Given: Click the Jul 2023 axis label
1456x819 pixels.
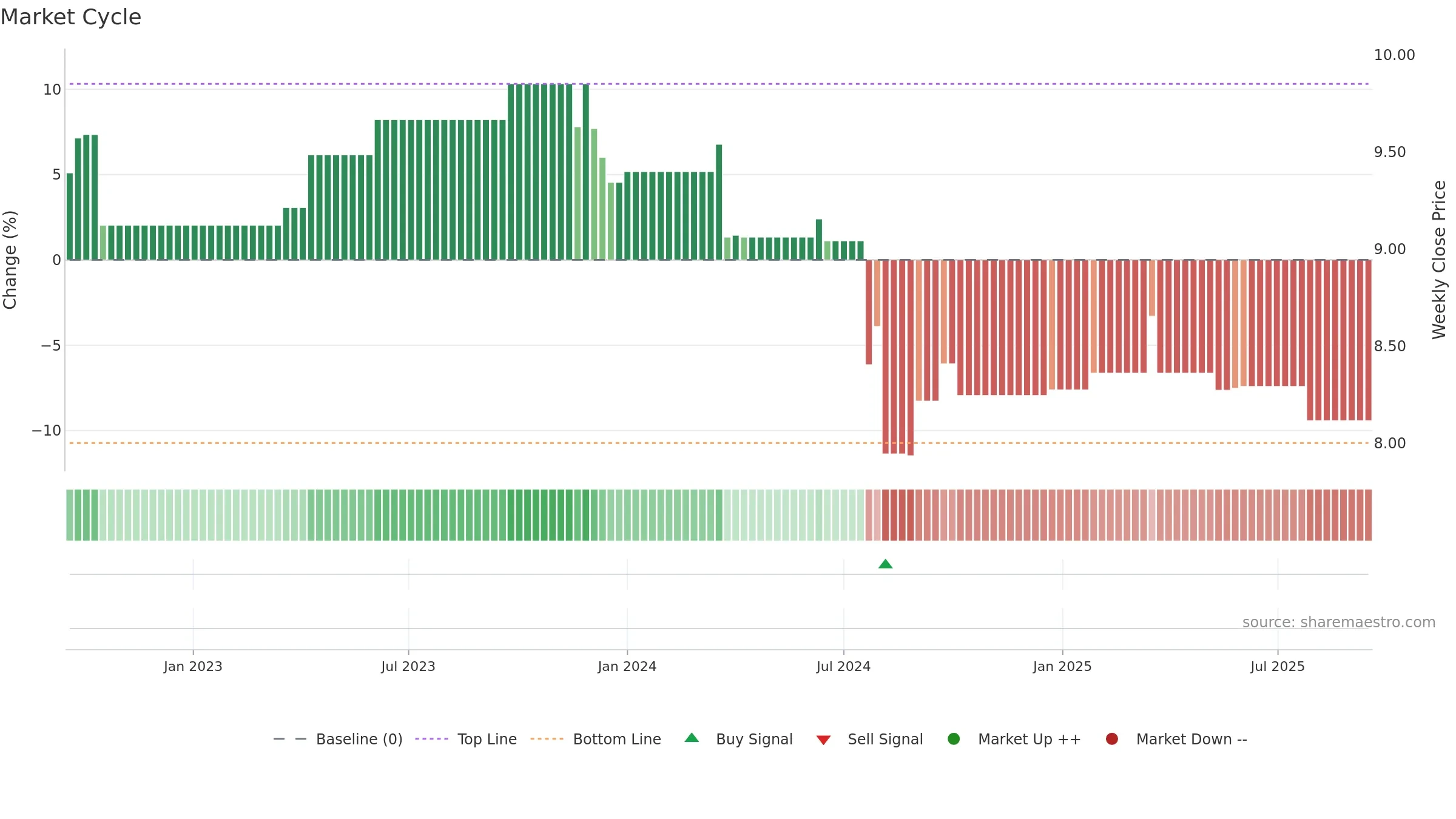Looking at the screenshot, I should coord(408,667).
